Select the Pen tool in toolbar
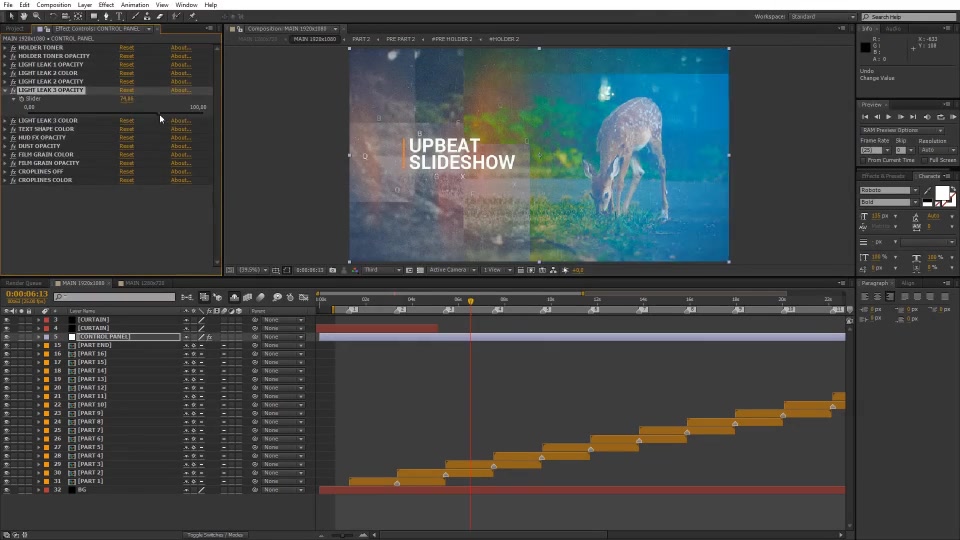This screenshot has width=960, height=540. [x=107, y=17]
